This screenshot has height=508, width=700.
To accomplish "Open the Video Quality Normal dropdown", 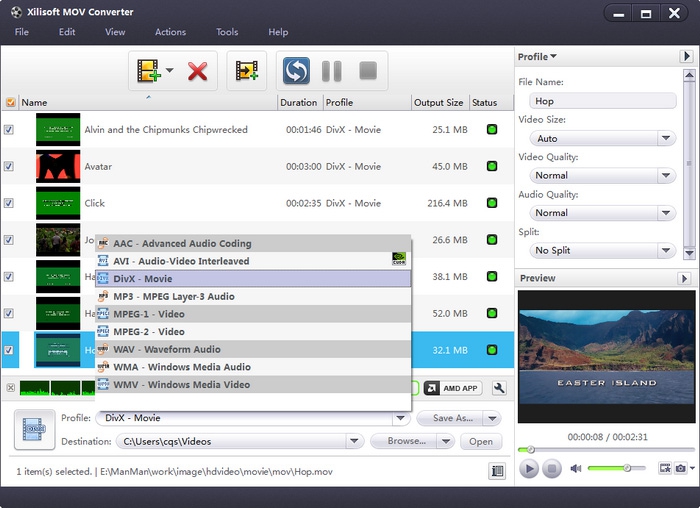I will pyautogui.click(x=666, y=175).
